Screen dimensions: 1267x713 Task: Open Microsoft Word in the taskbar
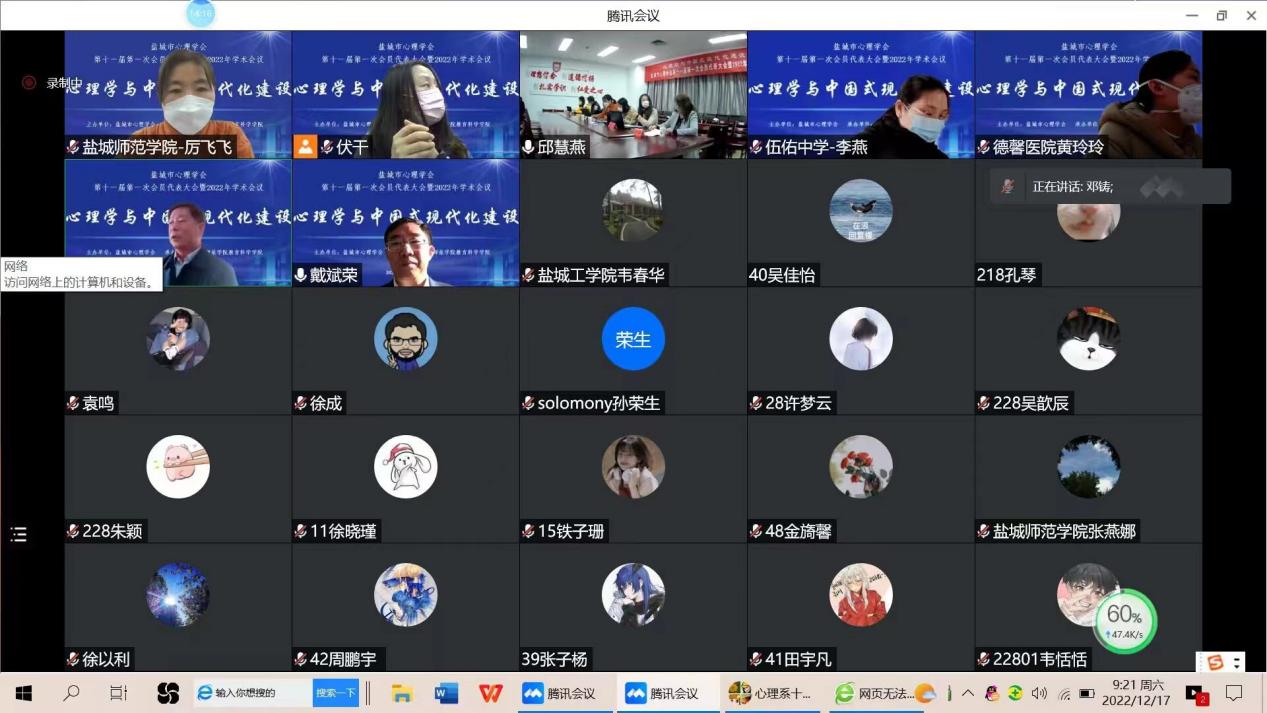coord(446,693)
